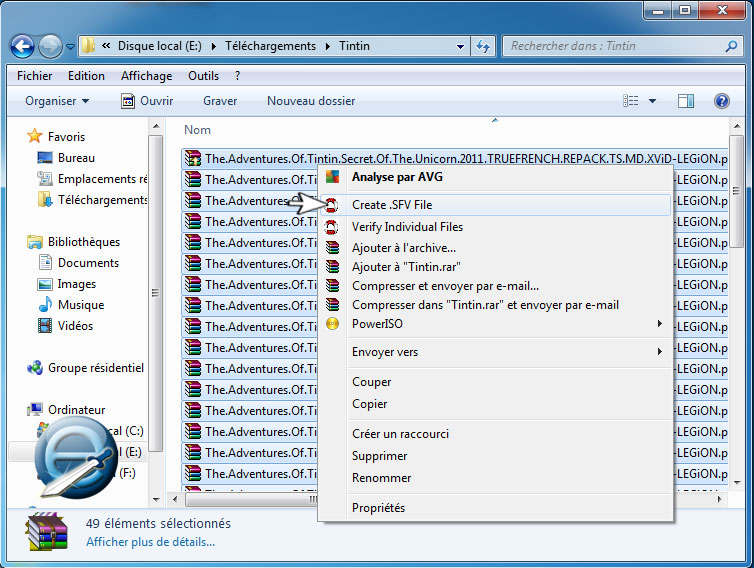This screenshot has width=754, height=568.
Task: Click the Forward navigation arrow
Action: [x=50, y=47]
